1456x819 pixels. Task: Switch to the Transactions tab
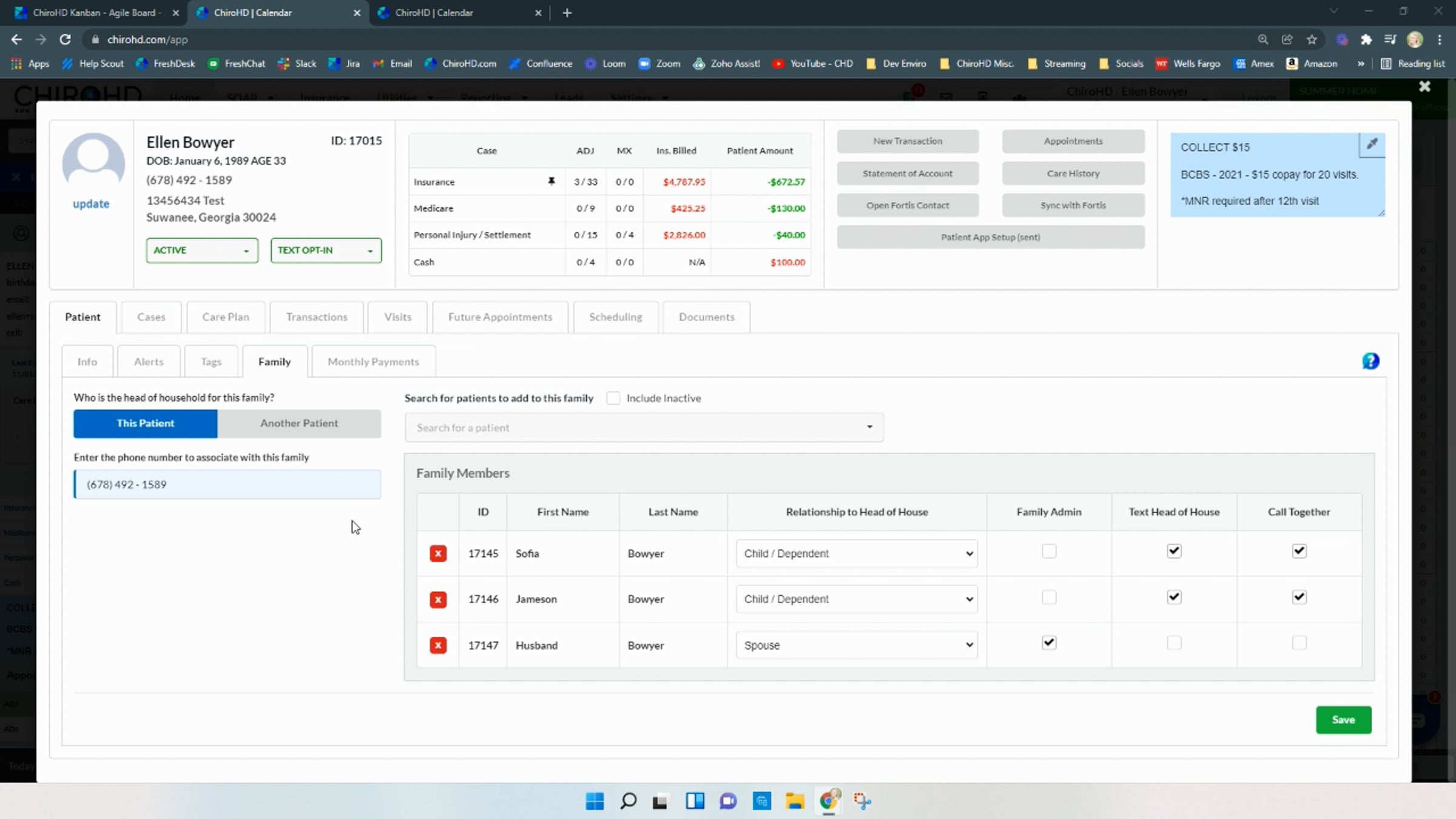pyautogui.click(x=317, y=317)
